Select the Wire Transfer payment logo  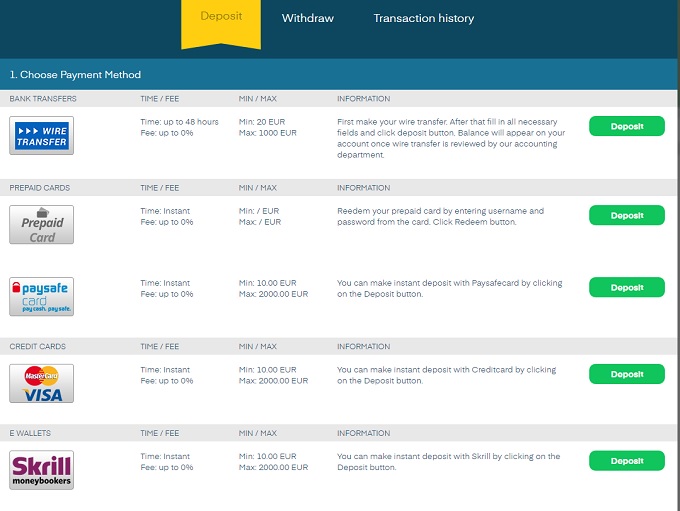point(41,136)
